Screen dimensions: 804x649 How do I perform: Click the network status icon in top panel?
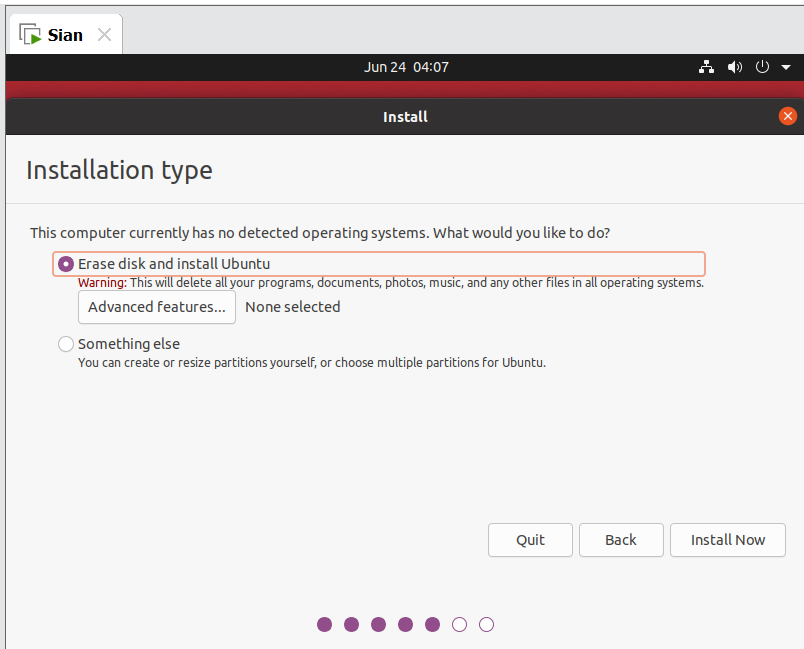click(x=706, y=67)
